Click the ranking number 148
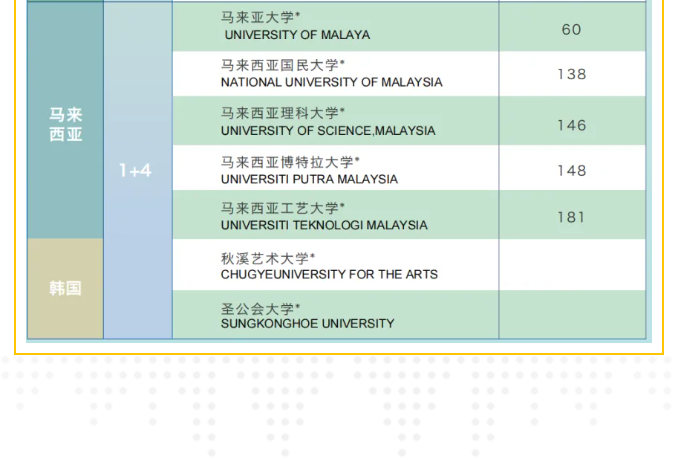The width and height of the screenshot is (677, 460). (571, 171)
